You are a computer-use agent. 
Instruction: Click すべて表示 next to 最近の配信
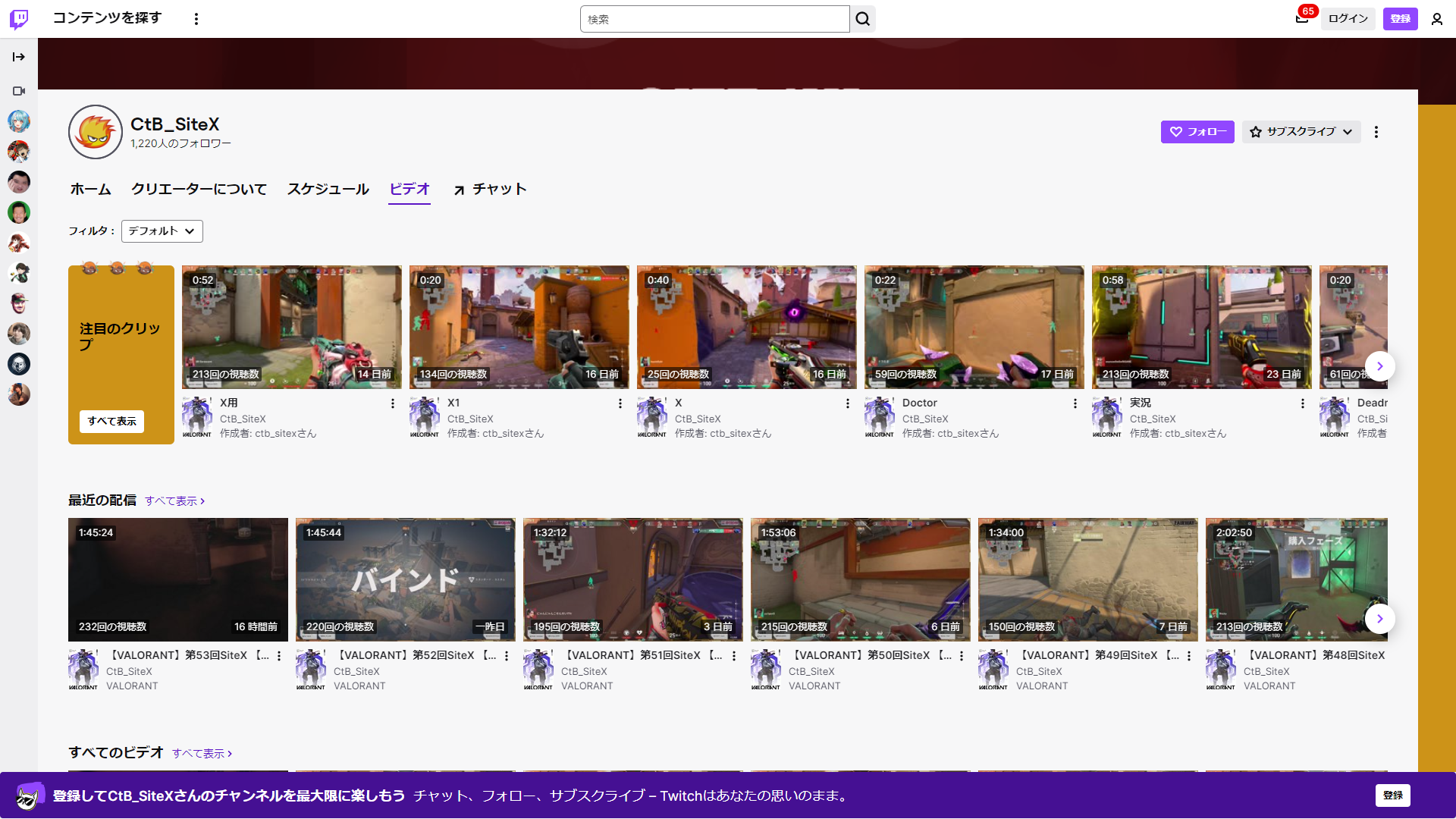[x=174, y=501]
